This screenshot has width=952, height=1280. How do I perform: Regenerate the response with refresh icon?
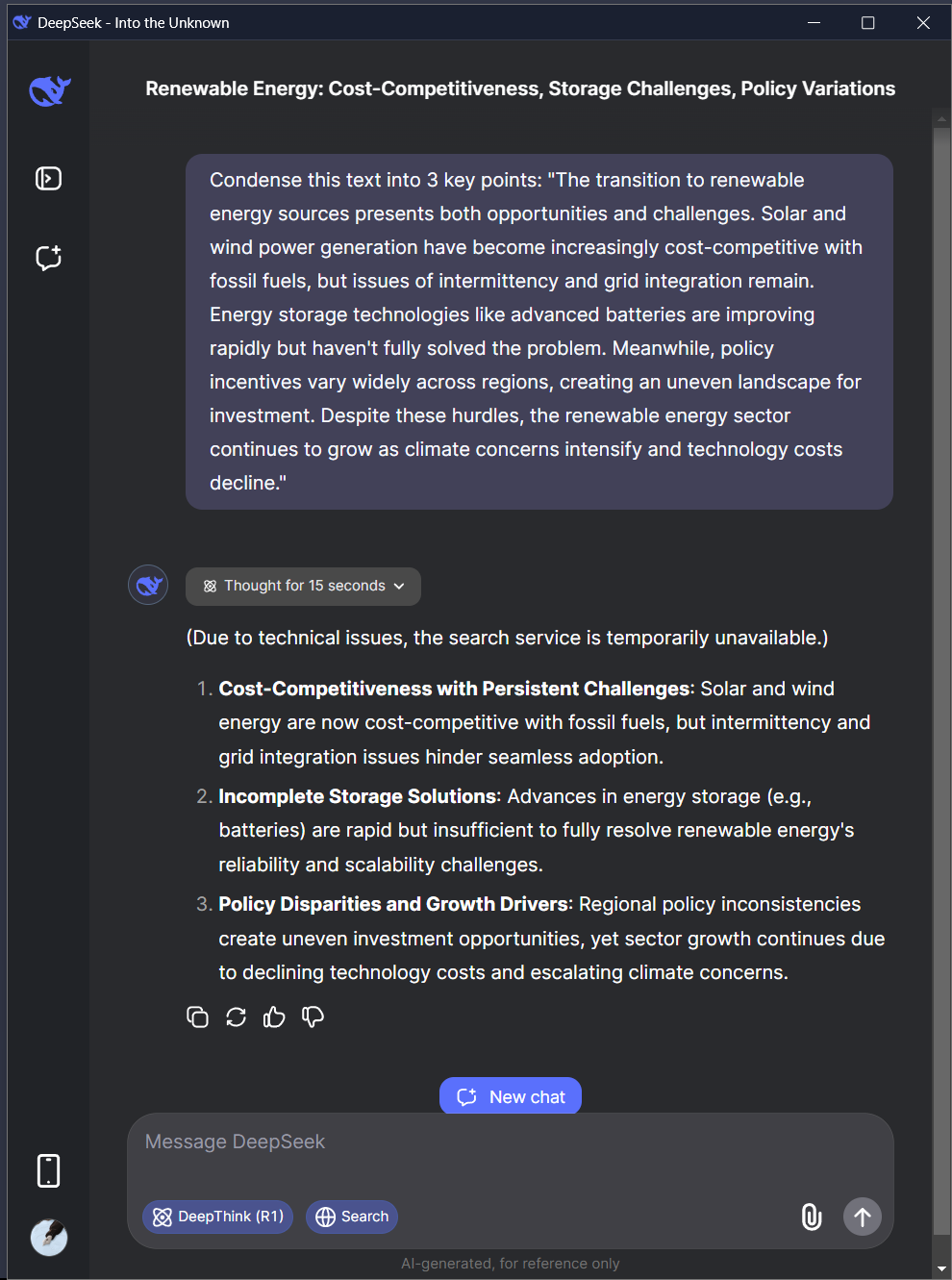[236, 1016]
